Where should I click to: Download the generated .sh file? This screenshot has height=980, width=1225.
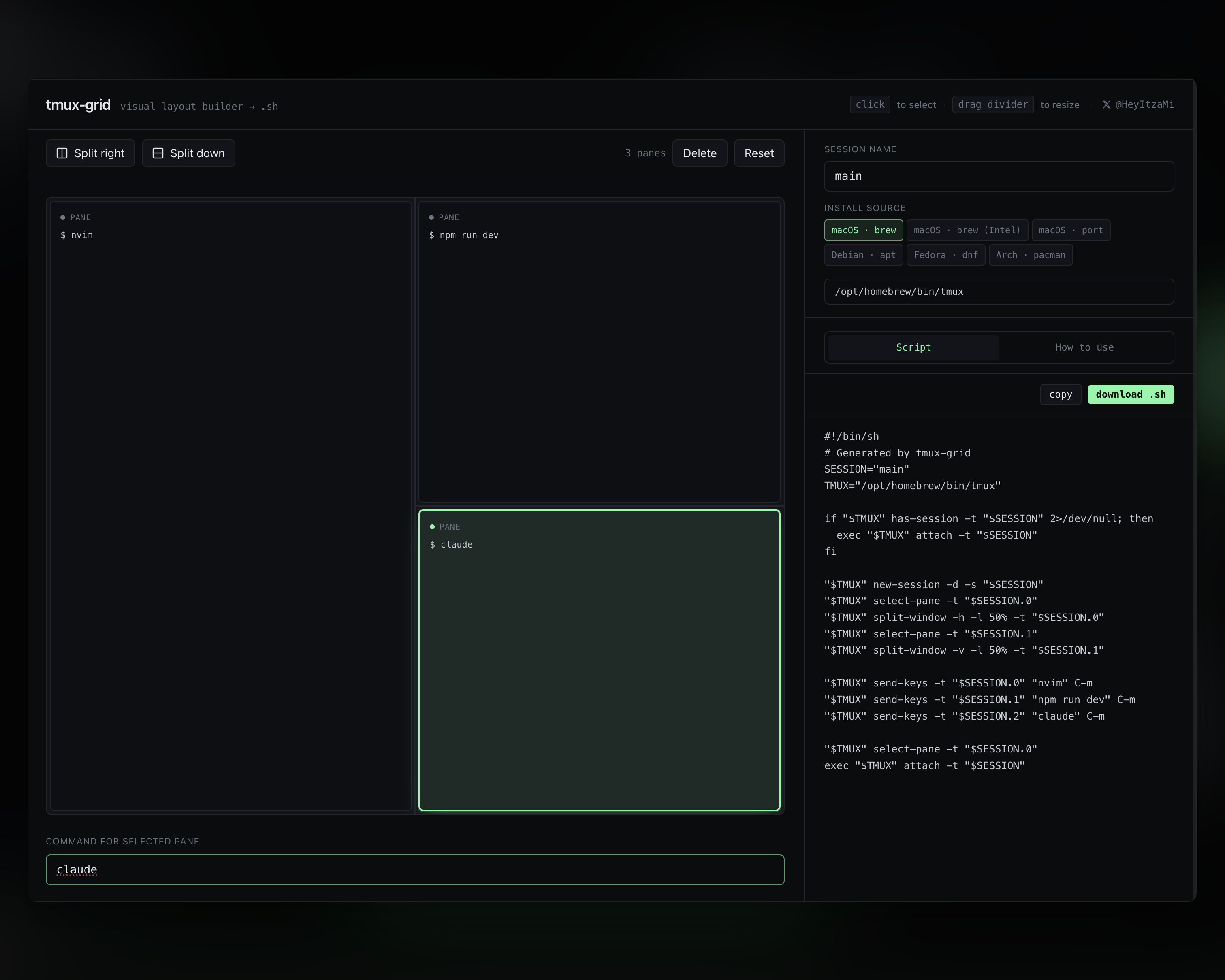[1131, 394]
